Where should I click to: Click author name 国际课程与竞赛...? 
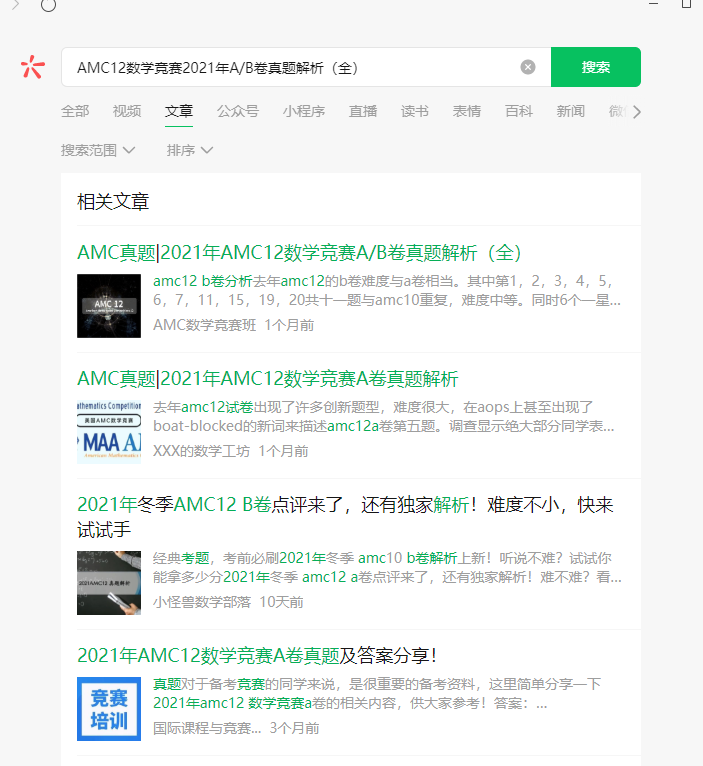click(x=207, y=728)
